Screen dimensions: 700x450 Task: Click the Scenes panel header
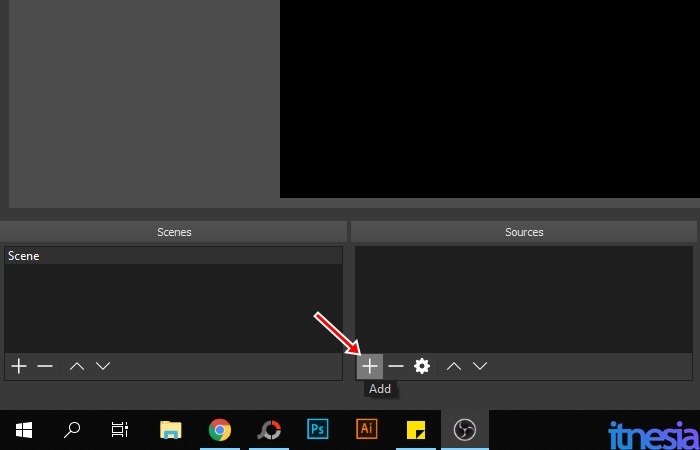(x=173, y=232)
